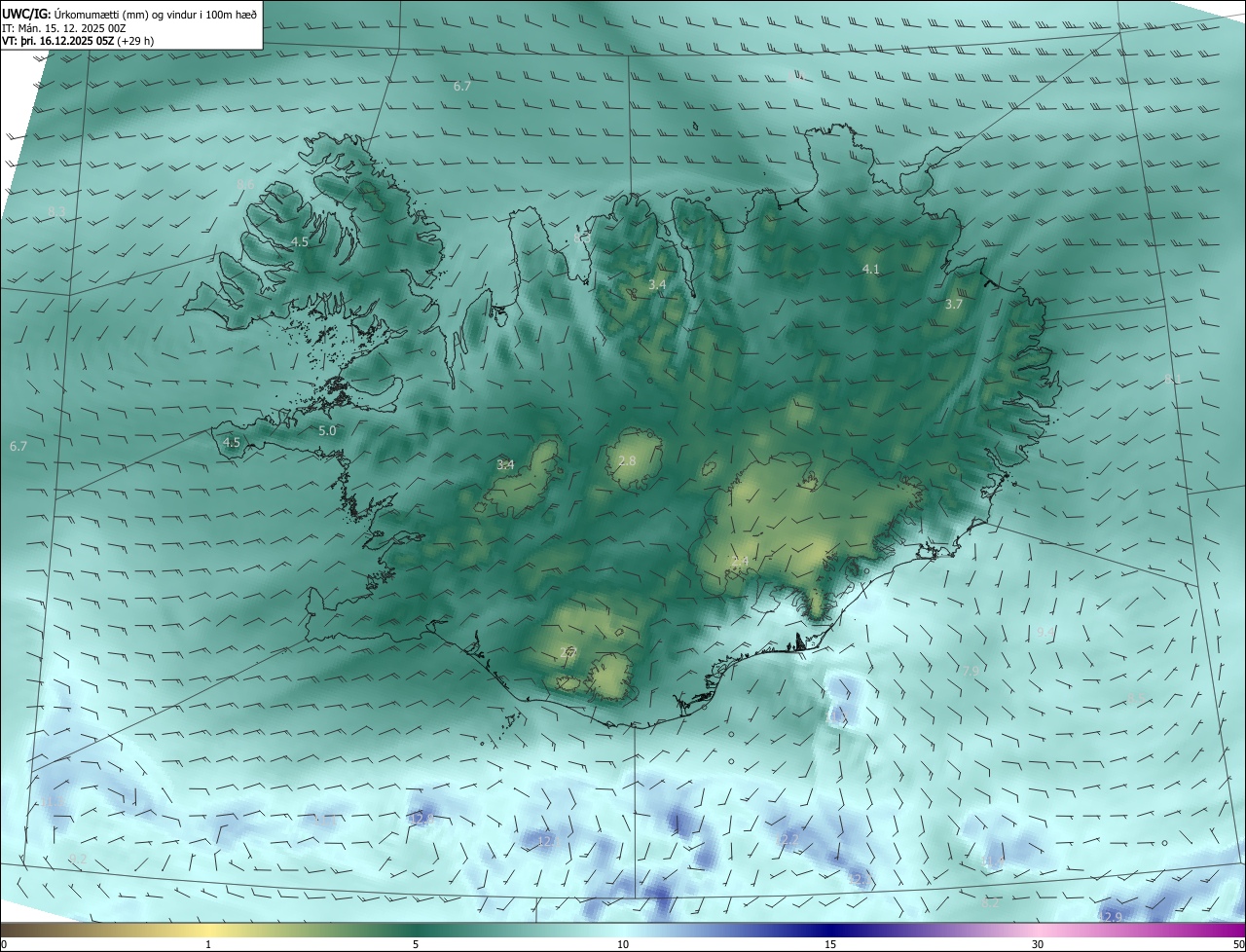Click the 15 tick on the color scale

coord(830,944)
